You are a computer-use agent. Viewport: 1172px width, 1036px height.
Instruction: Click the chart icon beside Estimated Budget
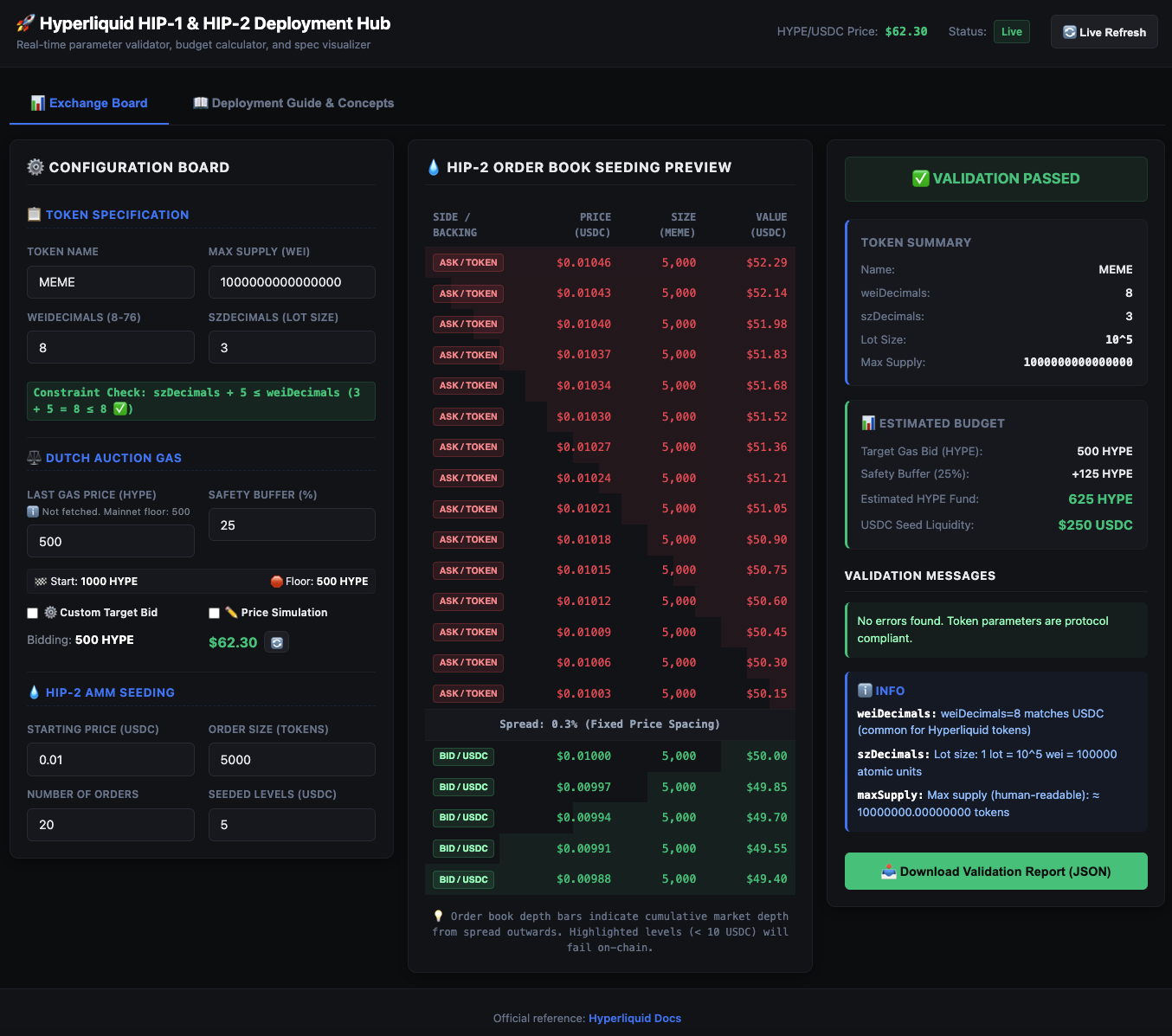[x=868, y=422]
